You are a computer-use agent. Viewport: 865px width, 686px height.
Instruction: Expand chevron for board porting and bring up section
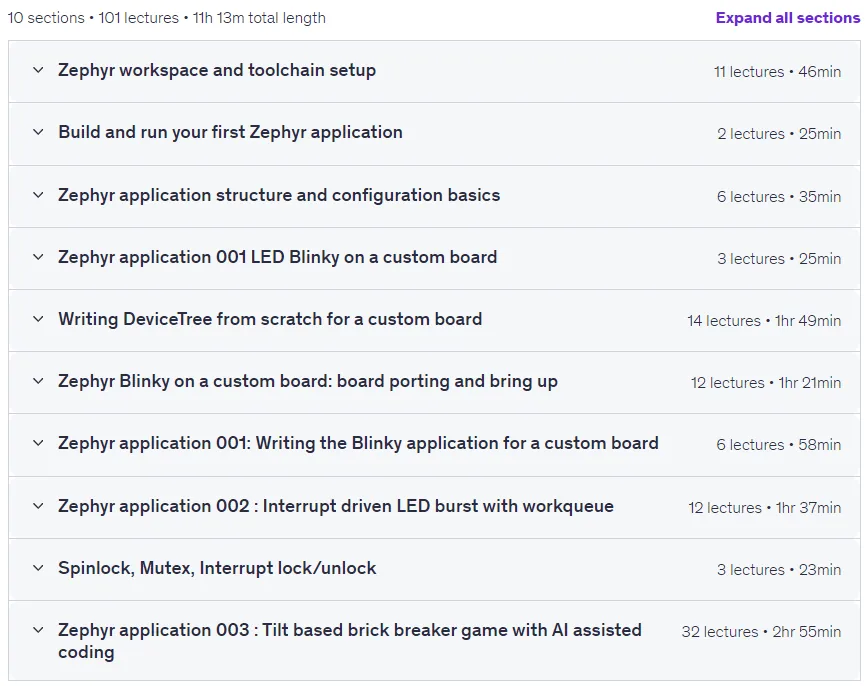coord(38,381)
